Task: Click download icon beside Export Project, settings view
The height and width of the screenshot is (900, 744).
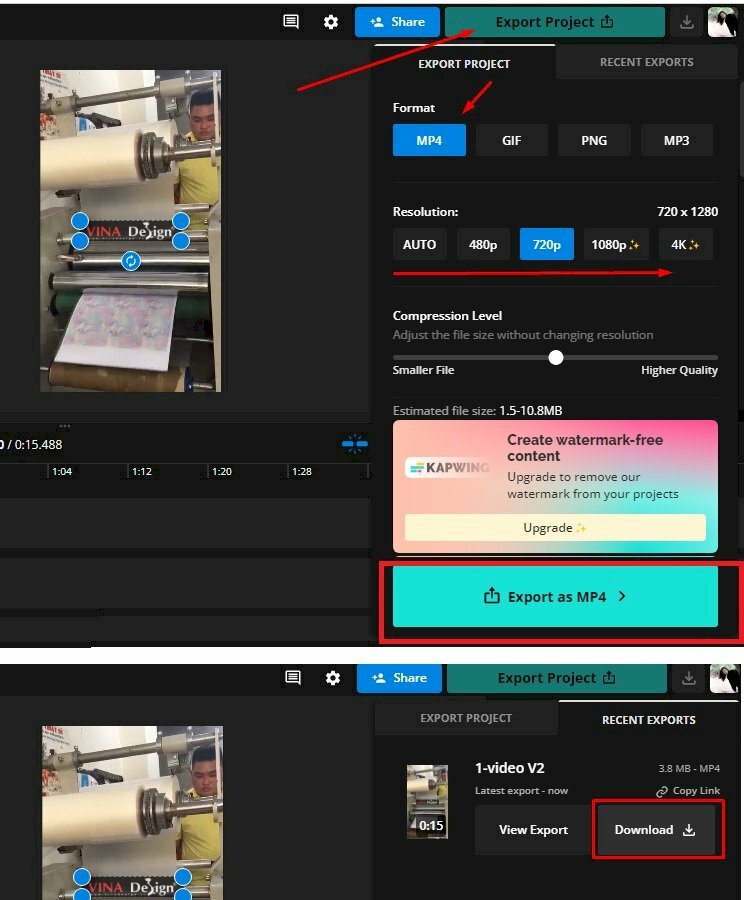Action: 687,22
